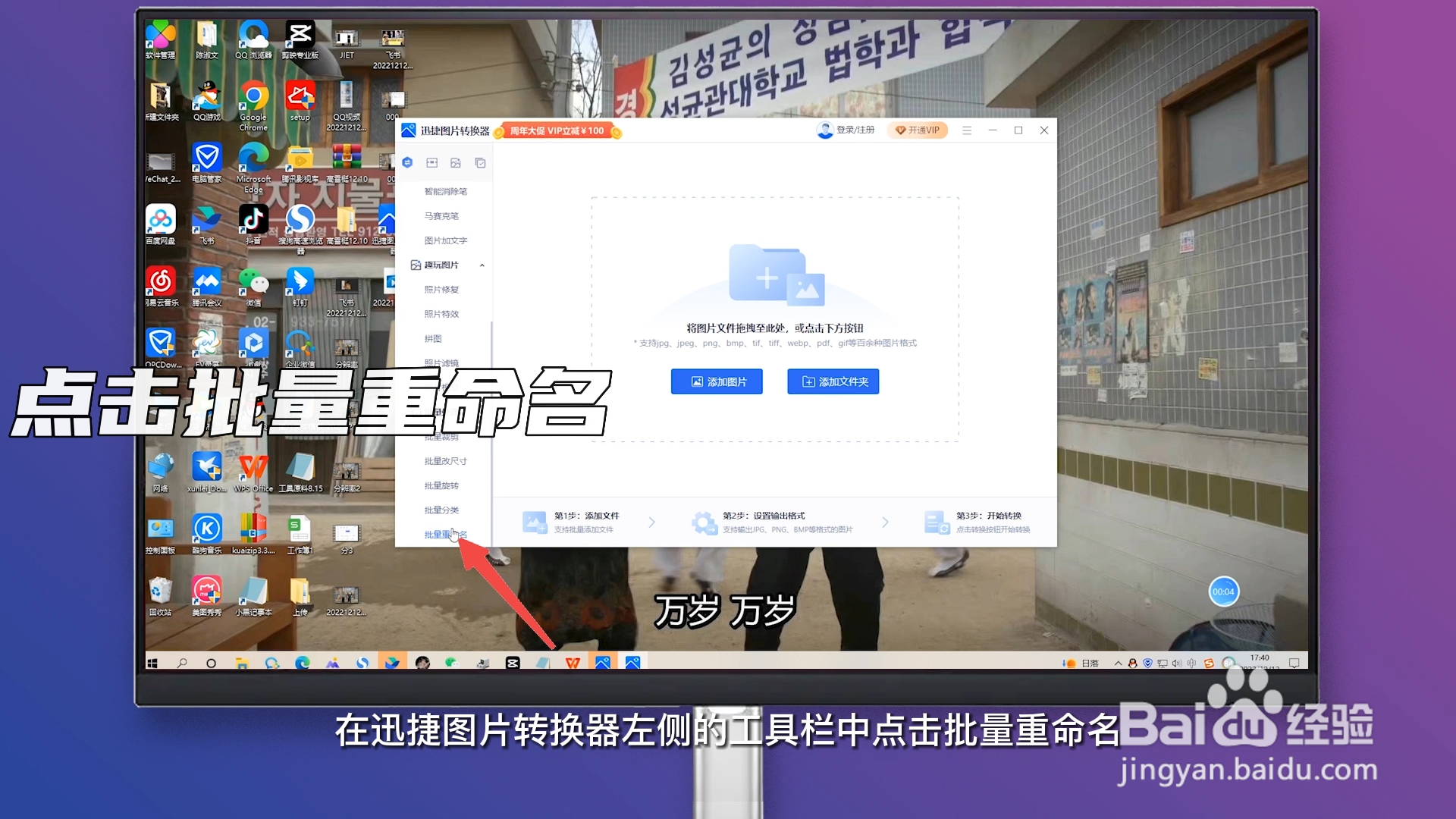Open the hamburger menu in title bar
The width and height of the screenshot is (1456, 819).
(967, 130)
